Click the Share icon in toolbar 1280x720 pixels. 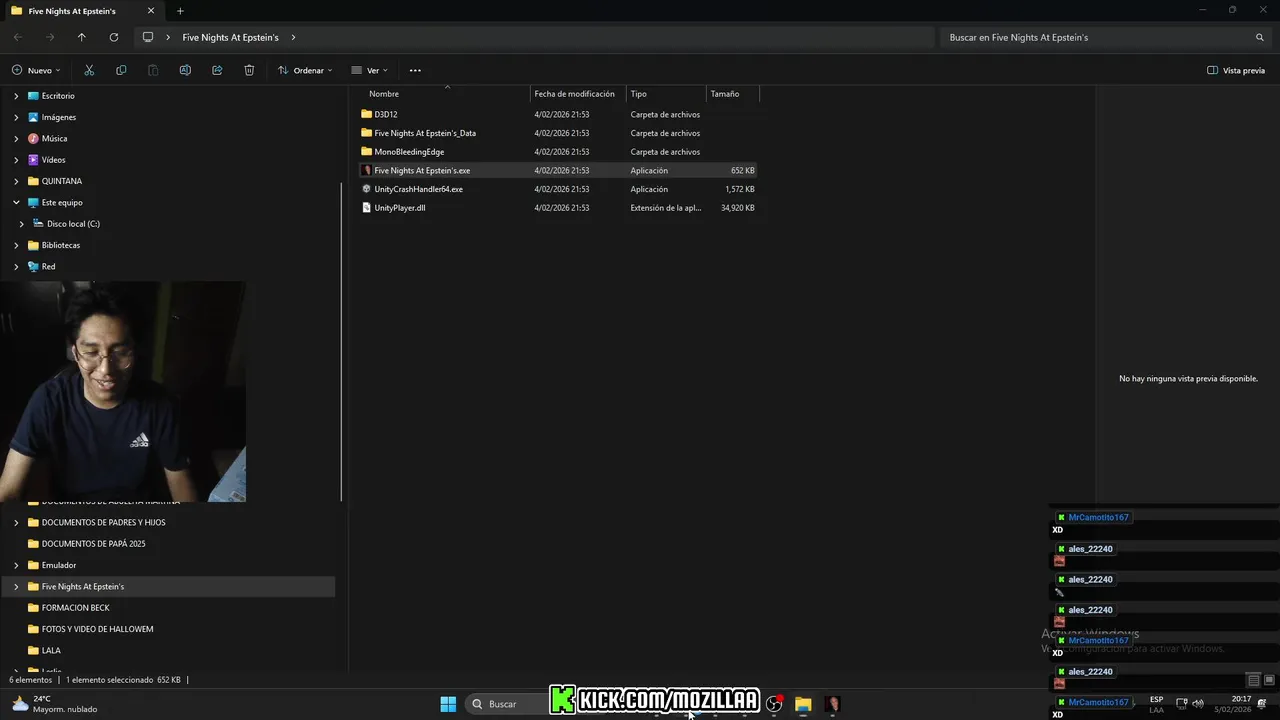(217, 70)
